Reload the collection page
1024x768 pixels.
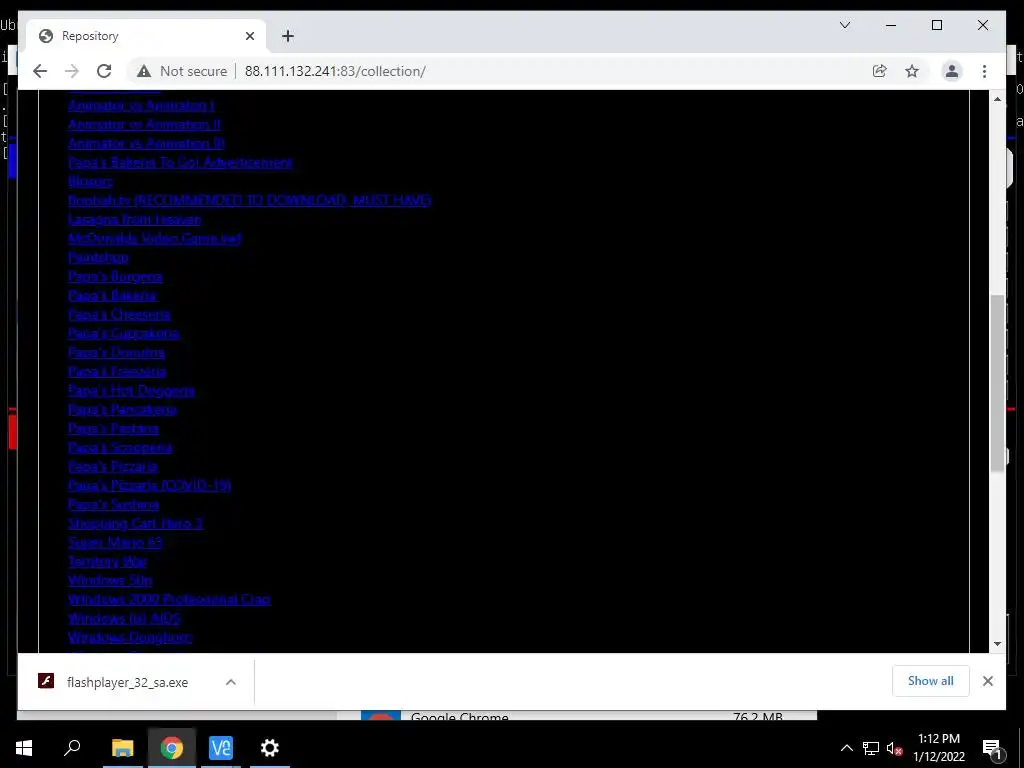click(x=104, y=71)
